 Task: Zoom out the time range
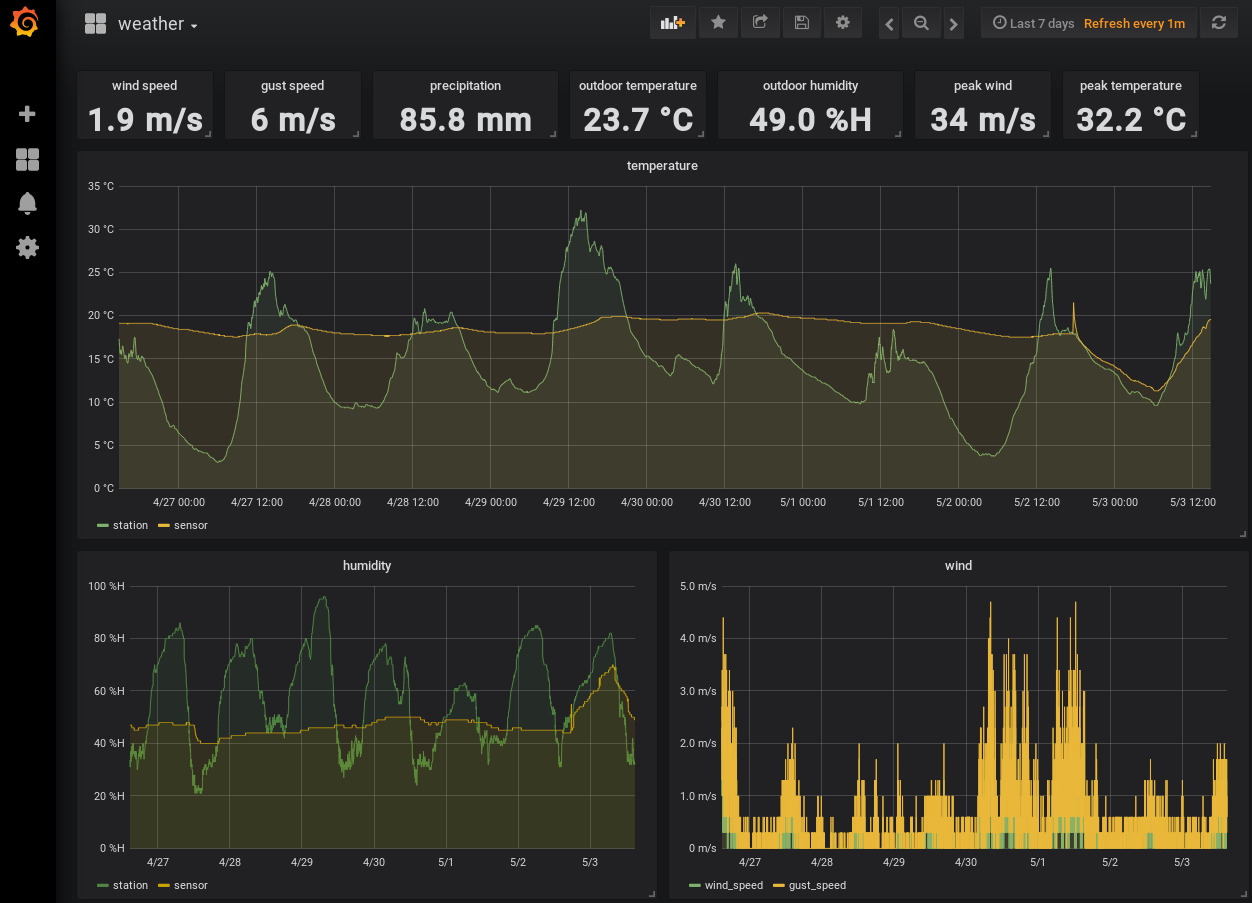click(921, 23)
